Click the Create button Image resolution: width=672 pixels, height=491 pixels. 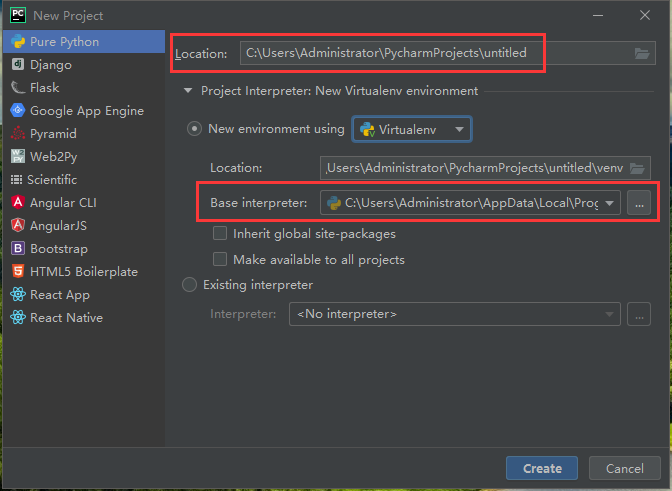542,468
